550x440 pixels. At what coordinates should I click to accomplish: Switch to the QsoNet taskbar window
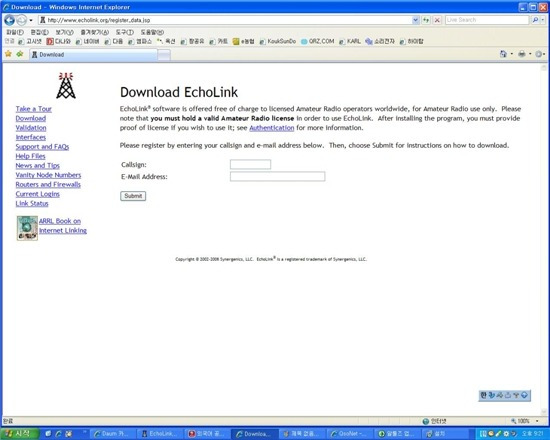[x=349, y=434]
